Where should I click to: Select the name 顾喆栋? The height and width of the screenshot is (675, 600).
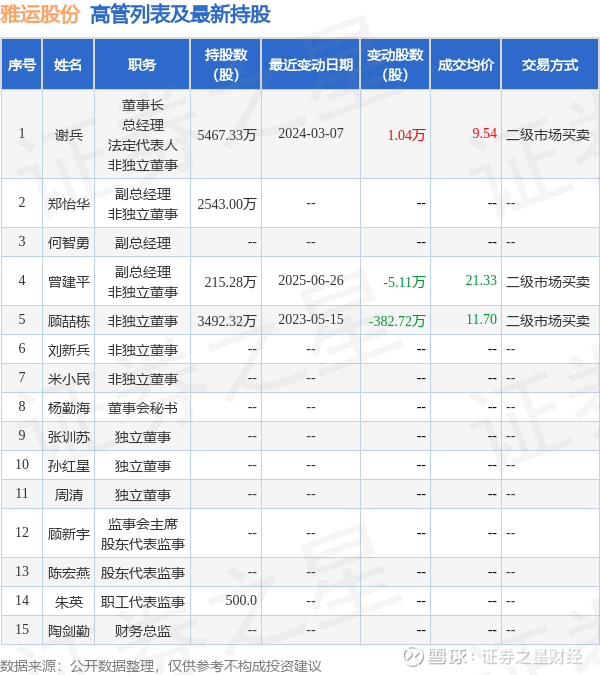coord(68,321)
